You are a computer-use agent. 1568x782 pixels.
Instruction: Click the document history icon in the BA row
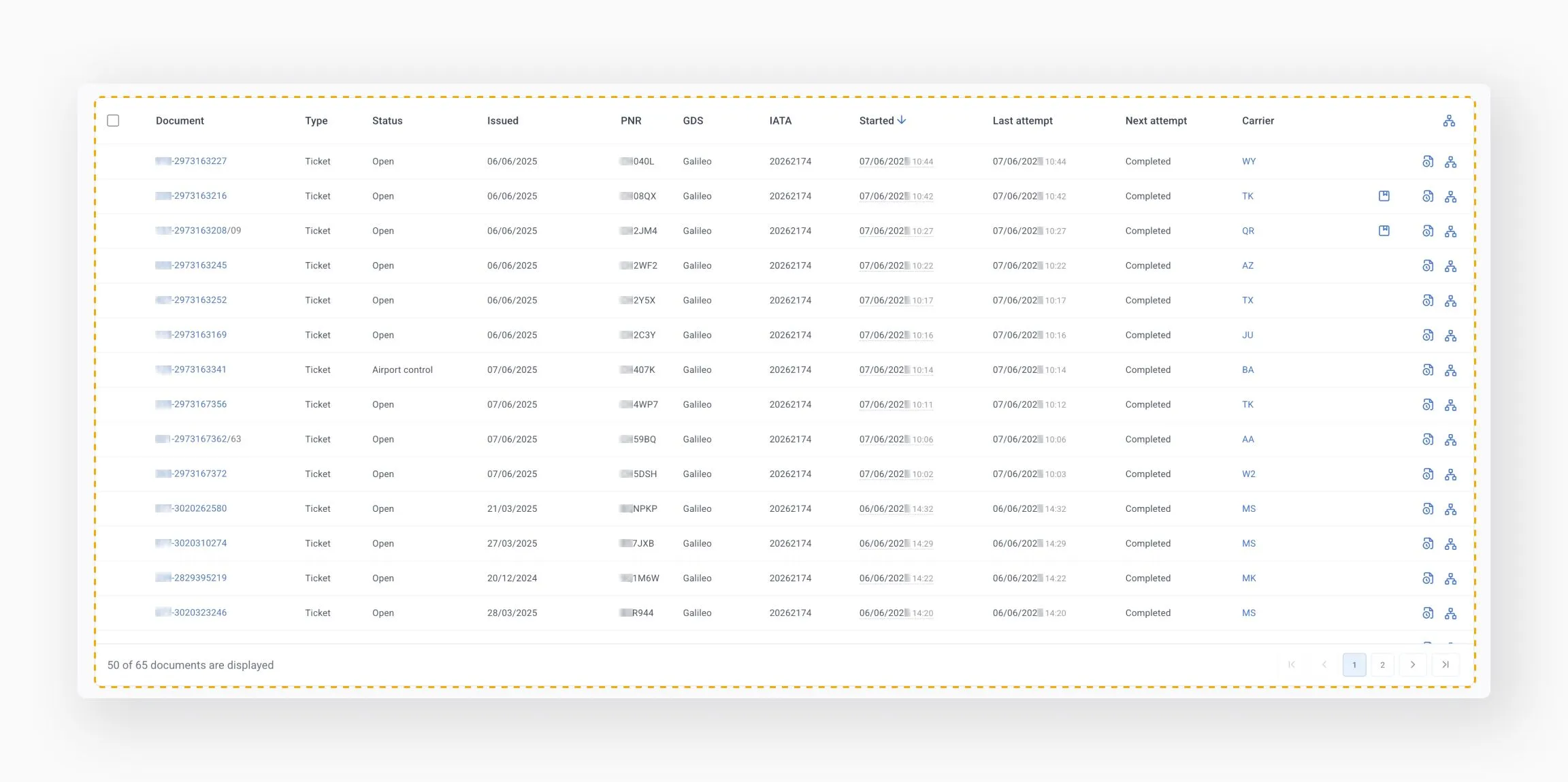coord(1428,370)
